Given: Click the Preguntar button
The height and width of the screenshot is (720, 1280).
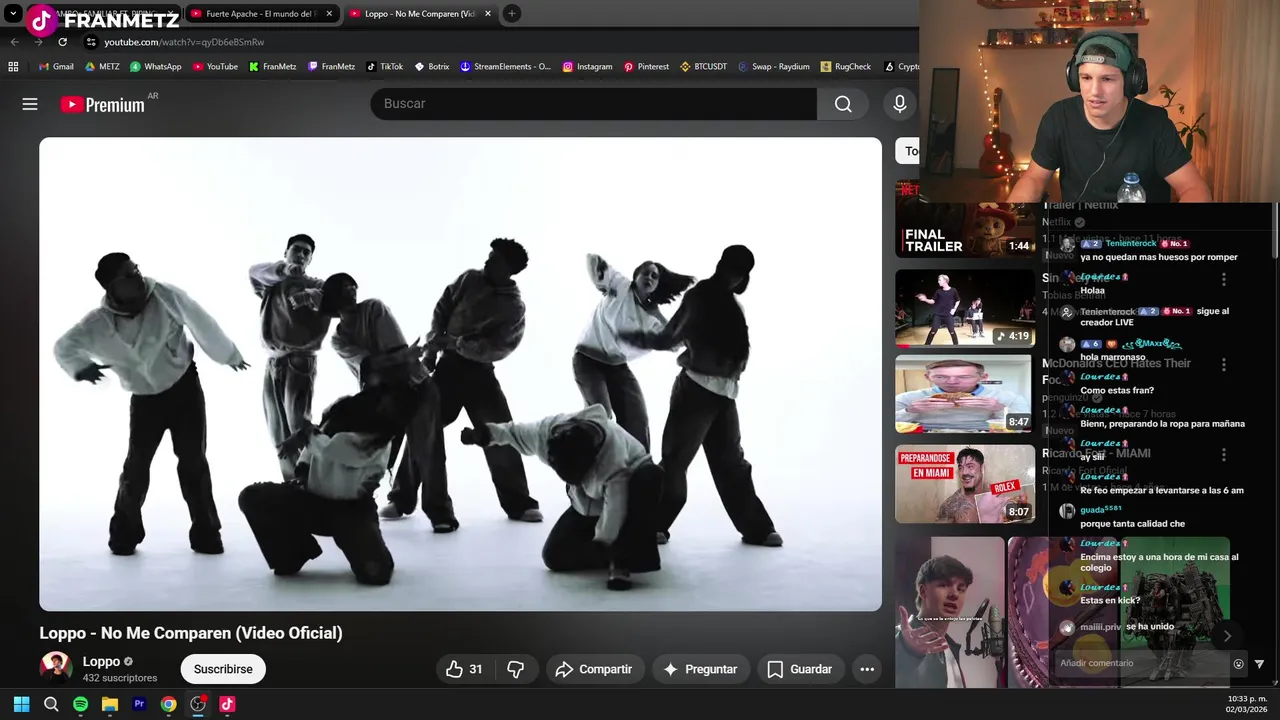Looking at the screenshot, I should 700,669.
